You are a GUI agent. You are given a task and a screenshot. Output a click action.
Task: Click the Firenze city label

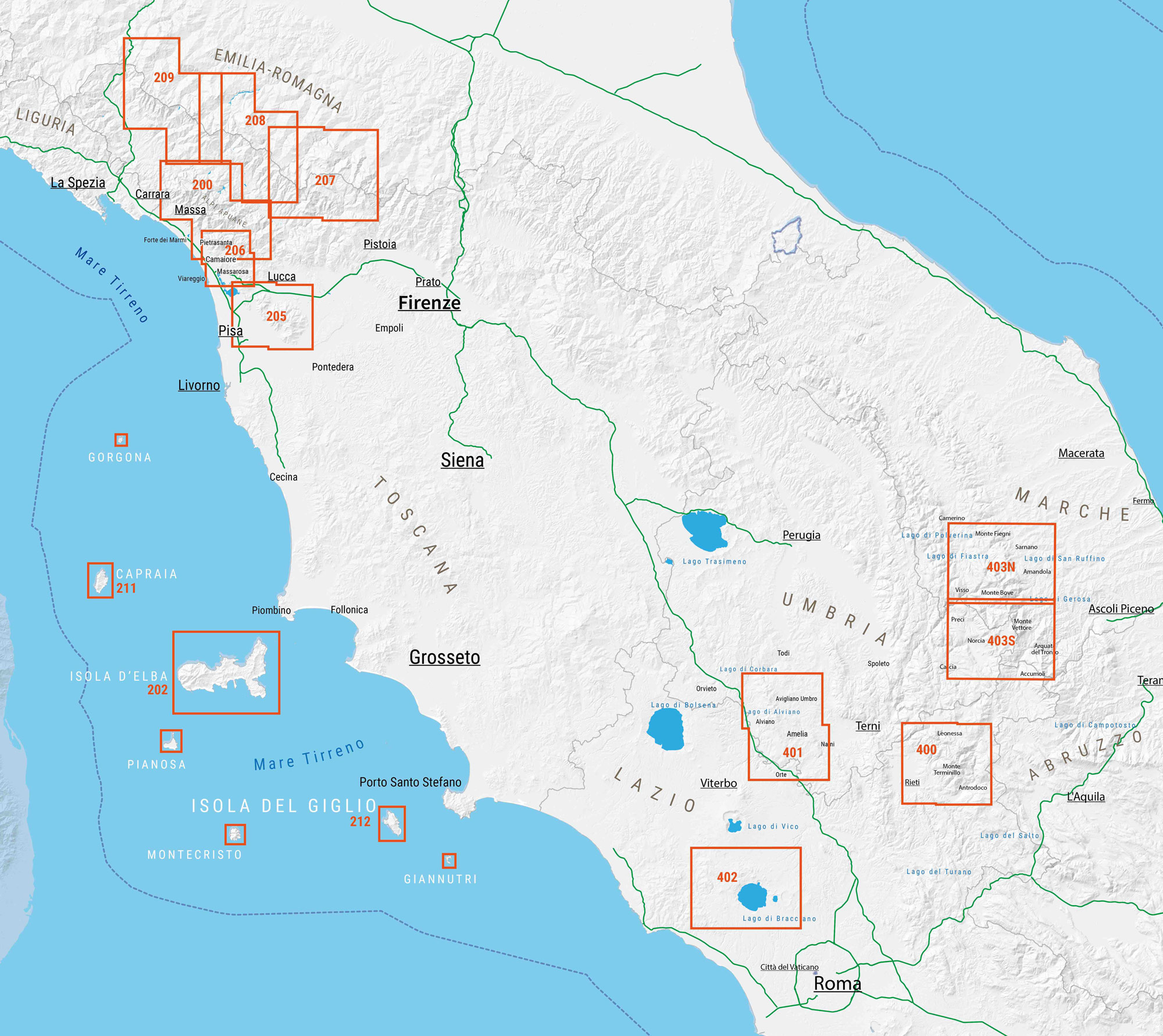429,303
